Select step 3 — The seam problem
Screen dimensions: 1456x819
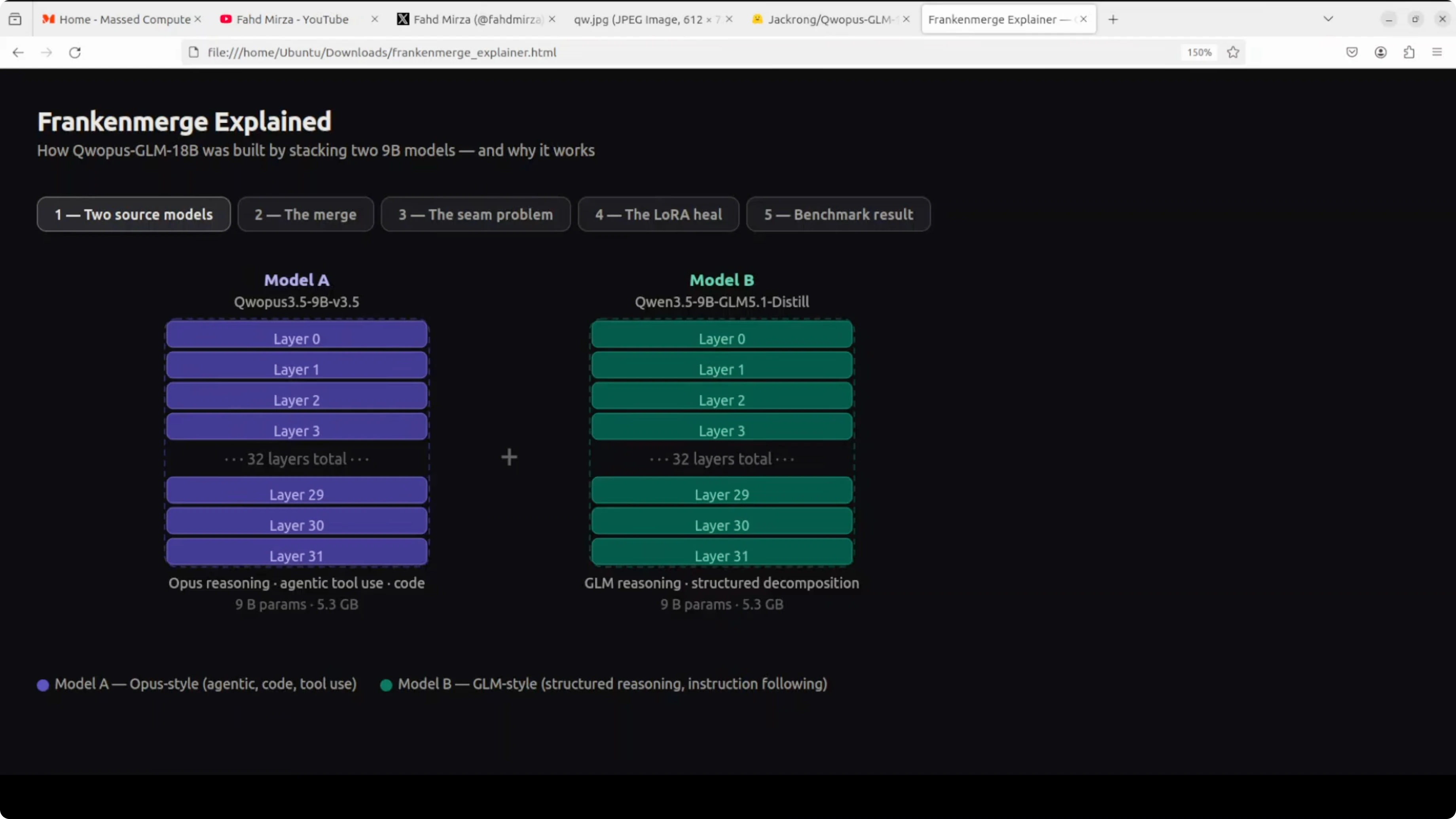click(475, 215)
